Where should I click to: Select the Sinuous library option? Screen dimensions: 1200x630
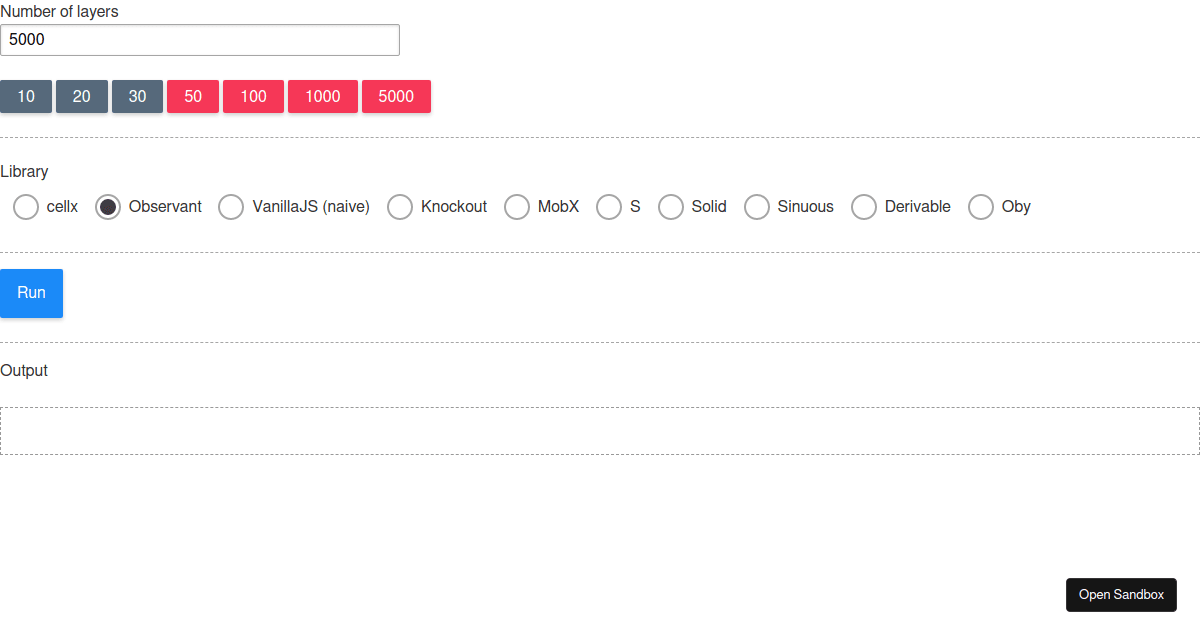tap(756, 207)
